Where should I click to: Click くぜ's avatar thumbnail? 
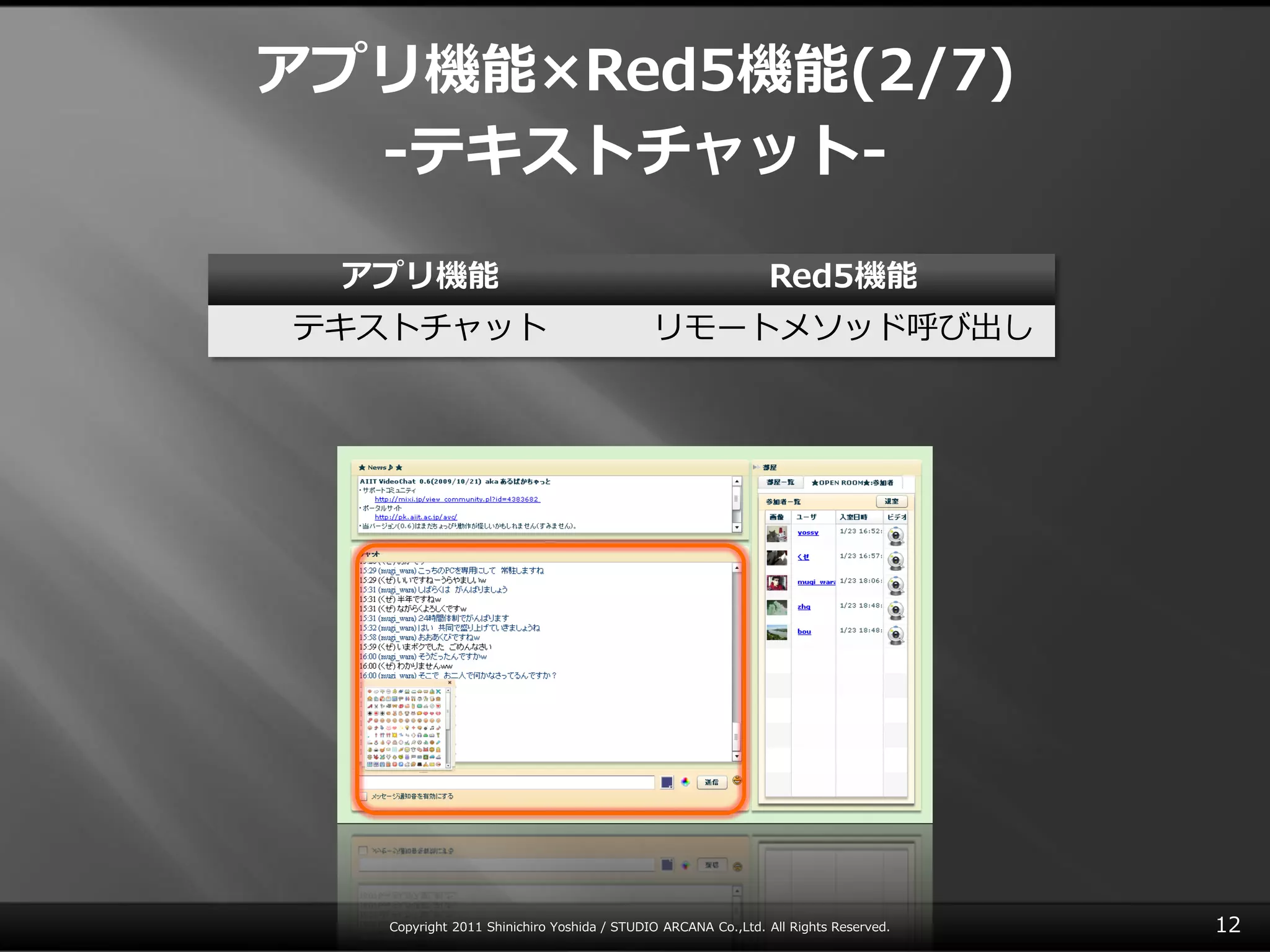click(x=777, y=558)
